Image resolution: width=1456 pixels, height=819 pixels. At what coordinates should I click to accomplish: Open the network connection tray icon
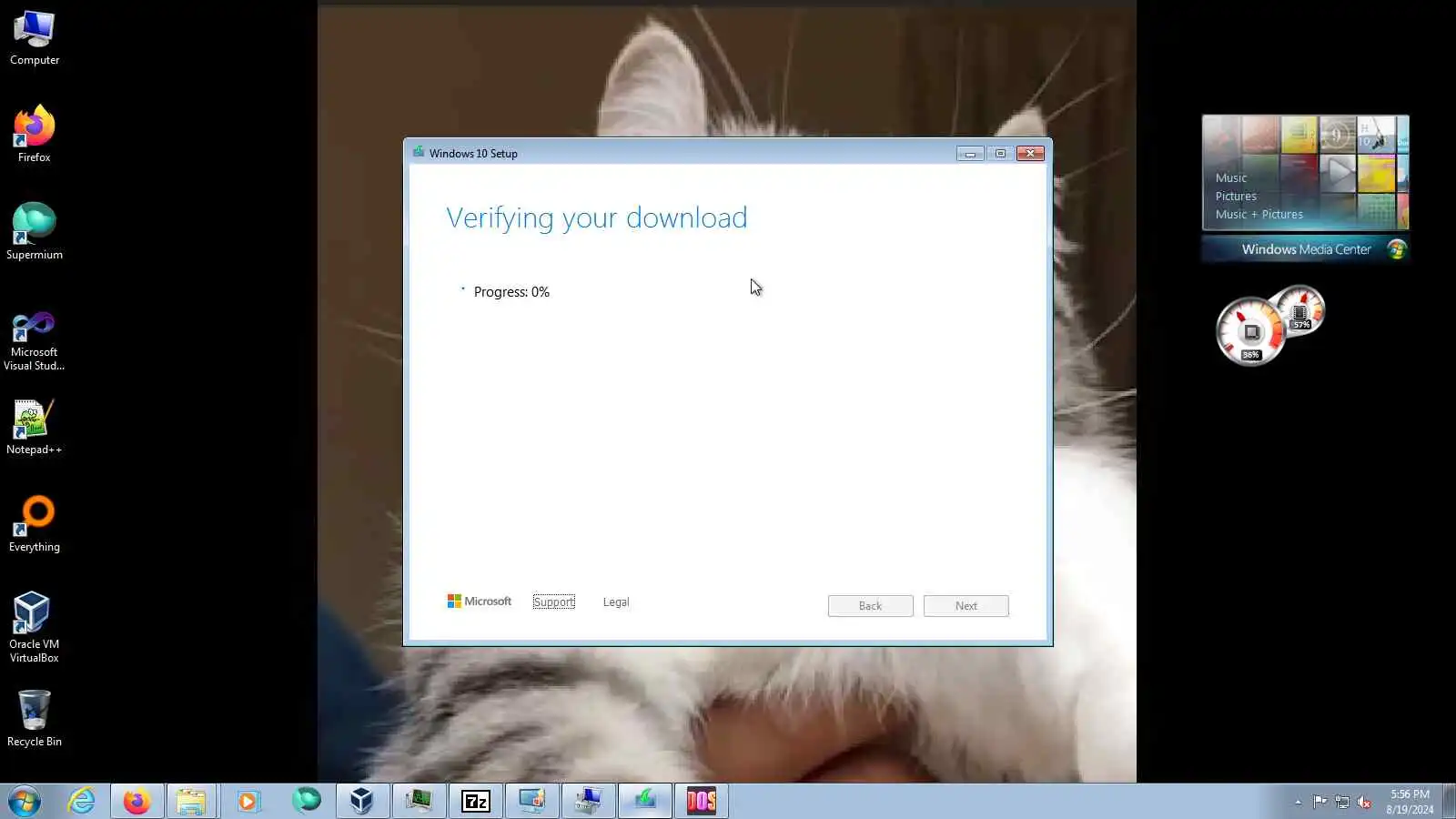[1342, 802]
